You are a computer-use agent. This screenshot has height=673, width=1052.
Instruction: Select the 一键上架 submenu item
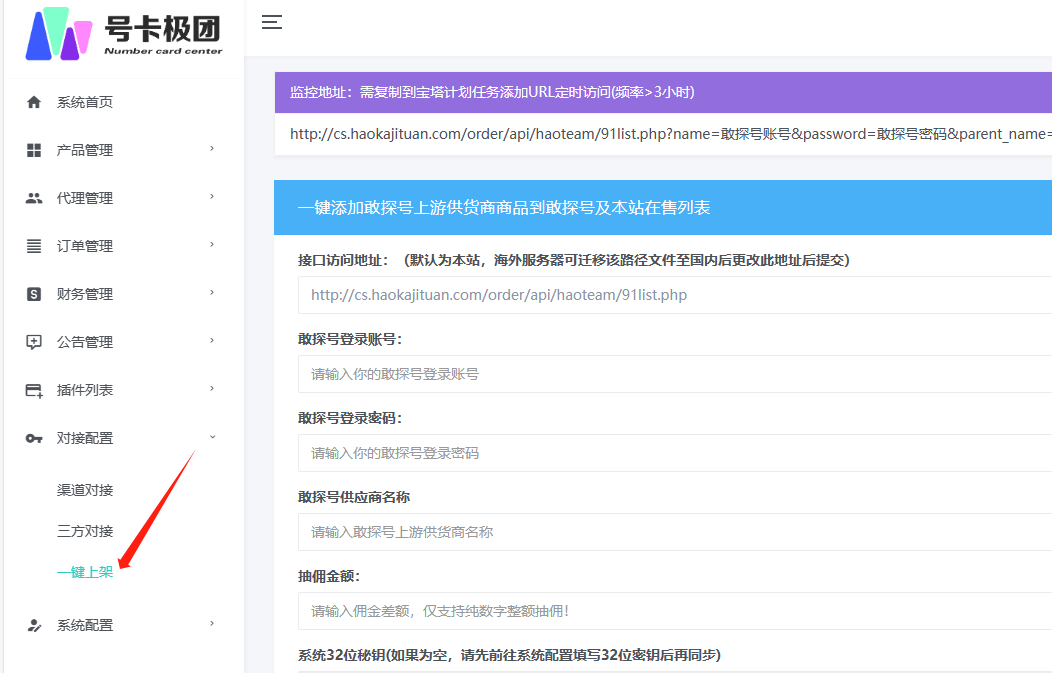(x=85, y=572)
